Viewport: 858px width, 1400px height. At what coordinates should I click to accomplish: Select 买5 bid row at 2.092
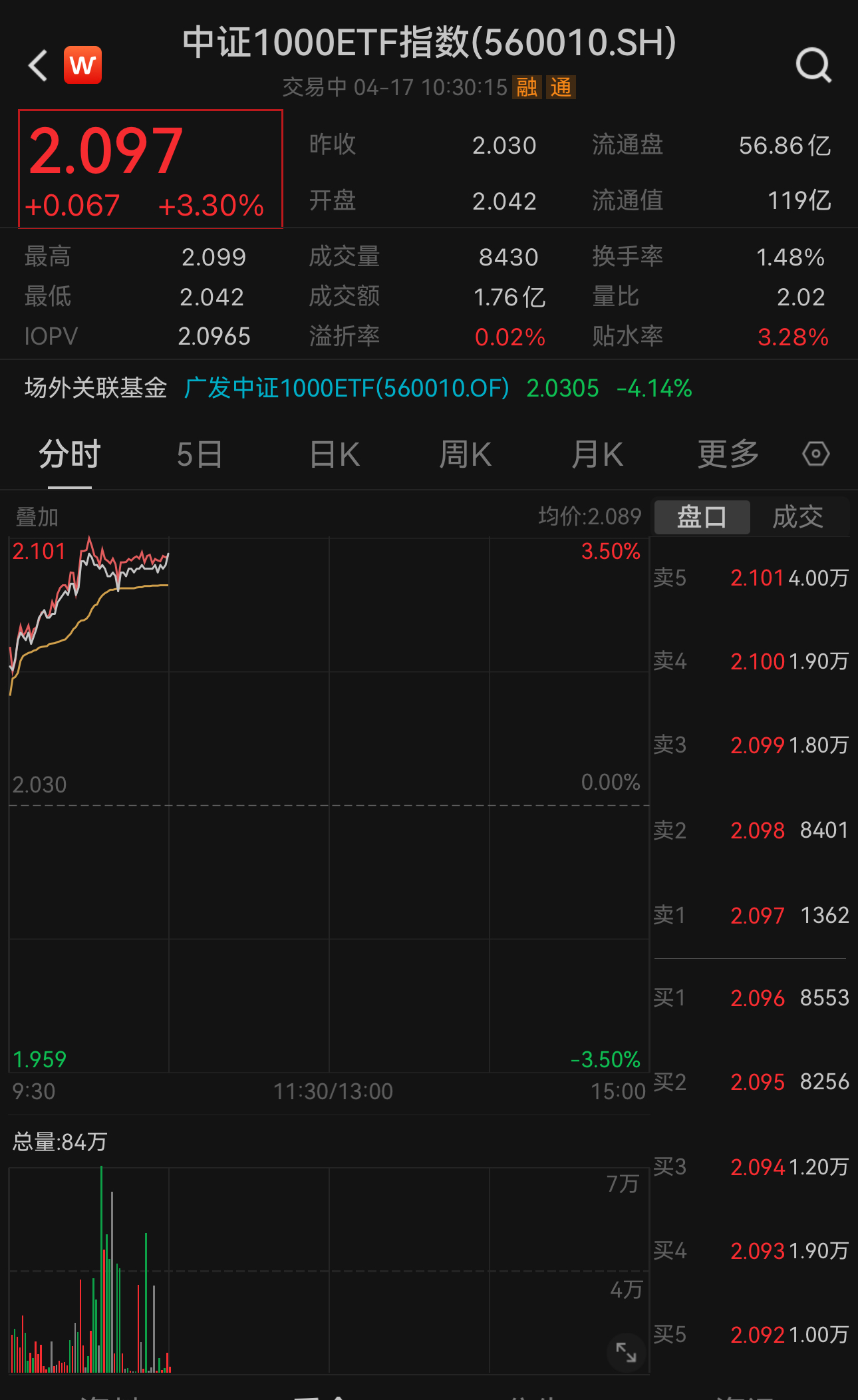click(751, 1334)
